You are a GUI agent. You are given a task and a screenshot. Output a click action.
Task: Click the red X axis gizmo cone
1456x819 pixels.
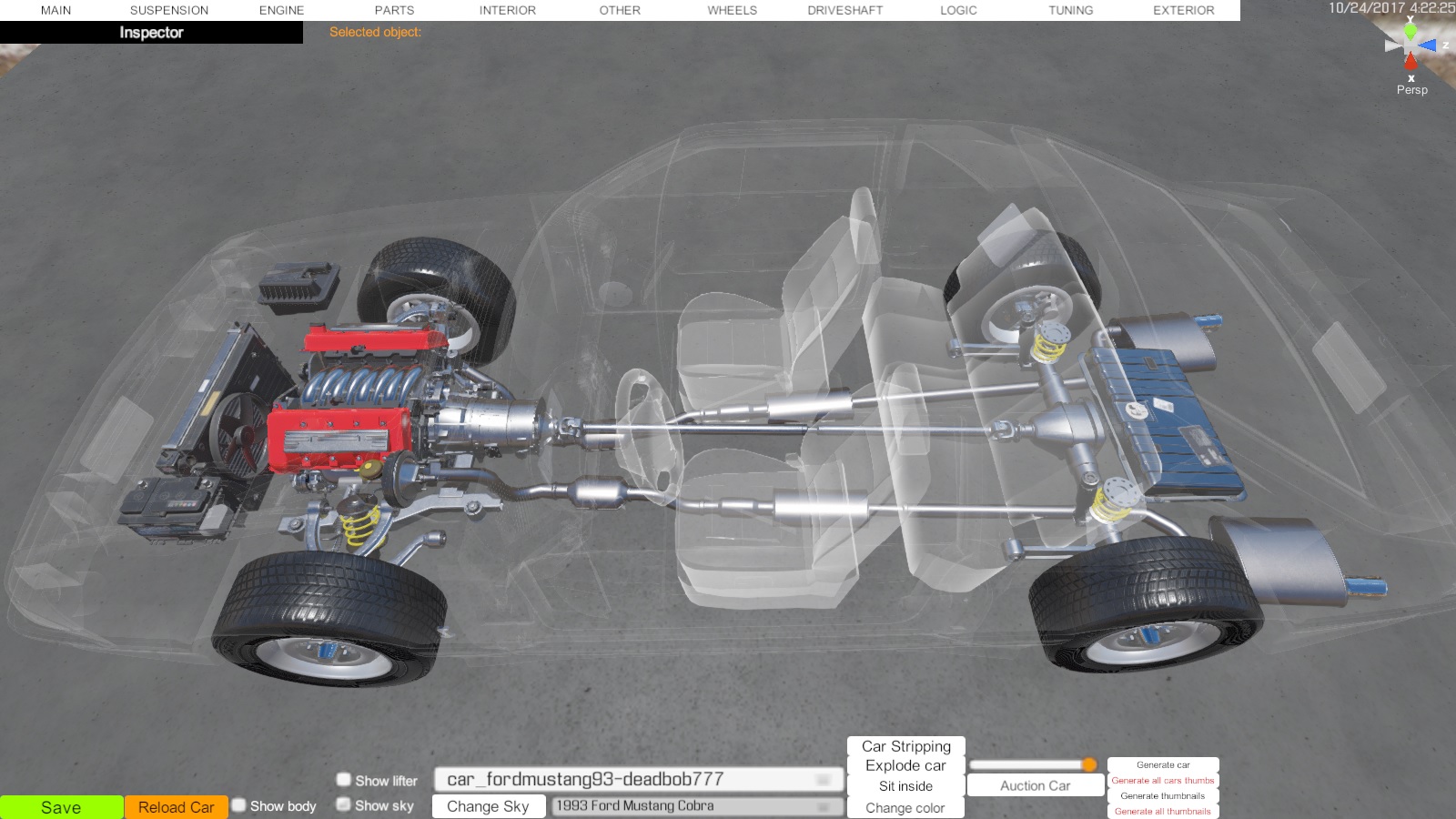(1410, 62)
